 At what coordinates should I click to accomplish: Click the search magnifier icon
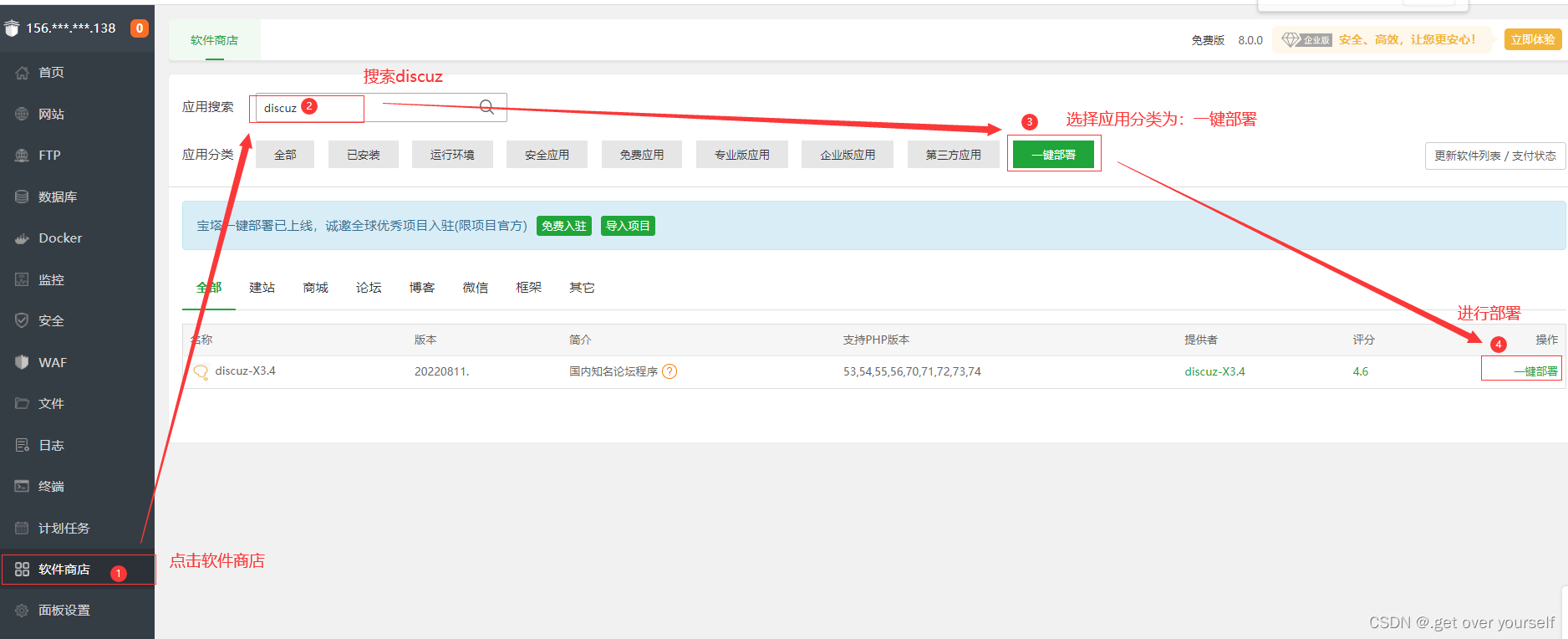[x=486, y=107]
